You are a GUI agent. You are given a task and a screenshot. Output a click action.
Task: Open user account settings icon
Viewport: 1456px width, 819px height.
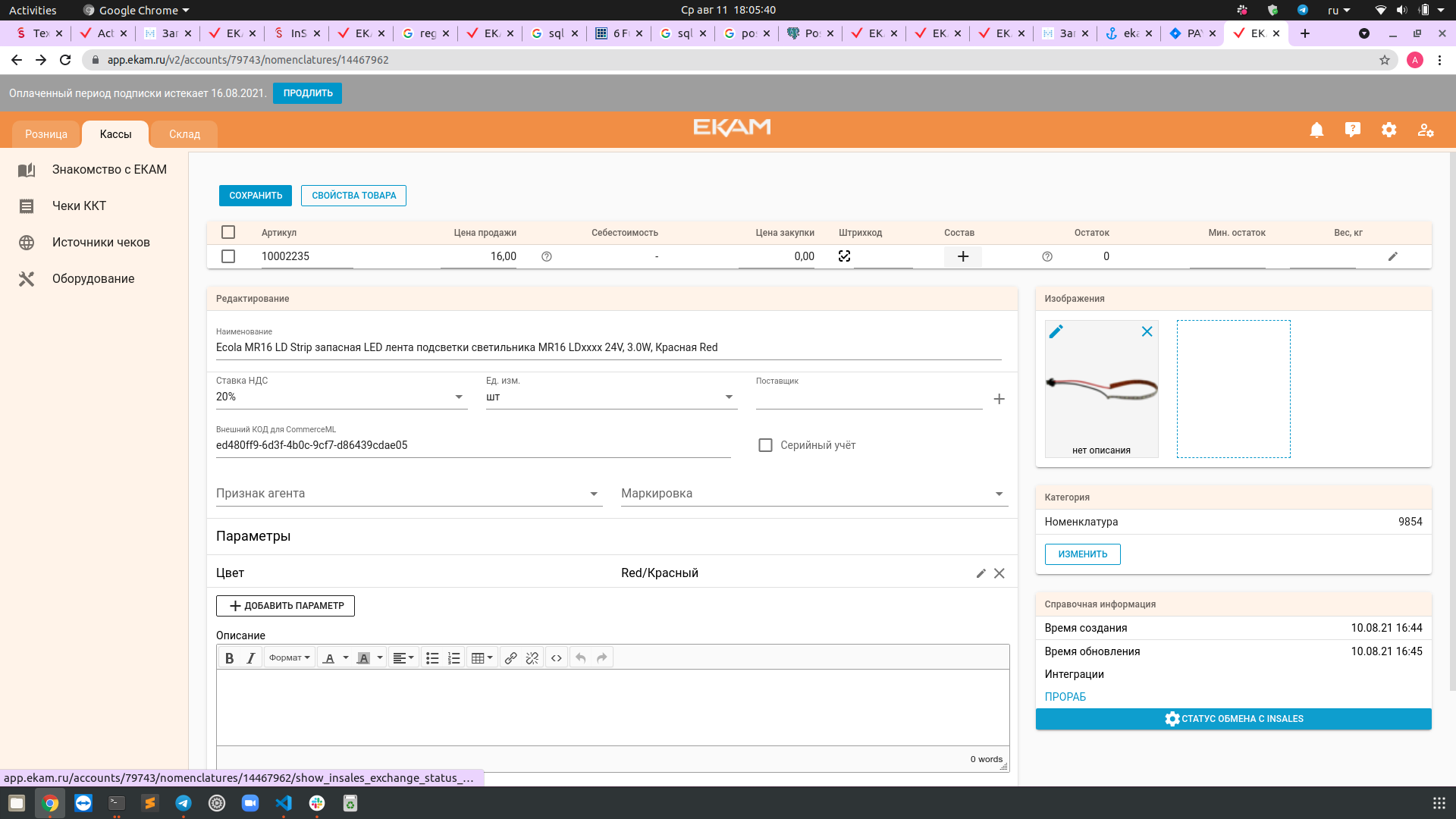click(1426, 130)
